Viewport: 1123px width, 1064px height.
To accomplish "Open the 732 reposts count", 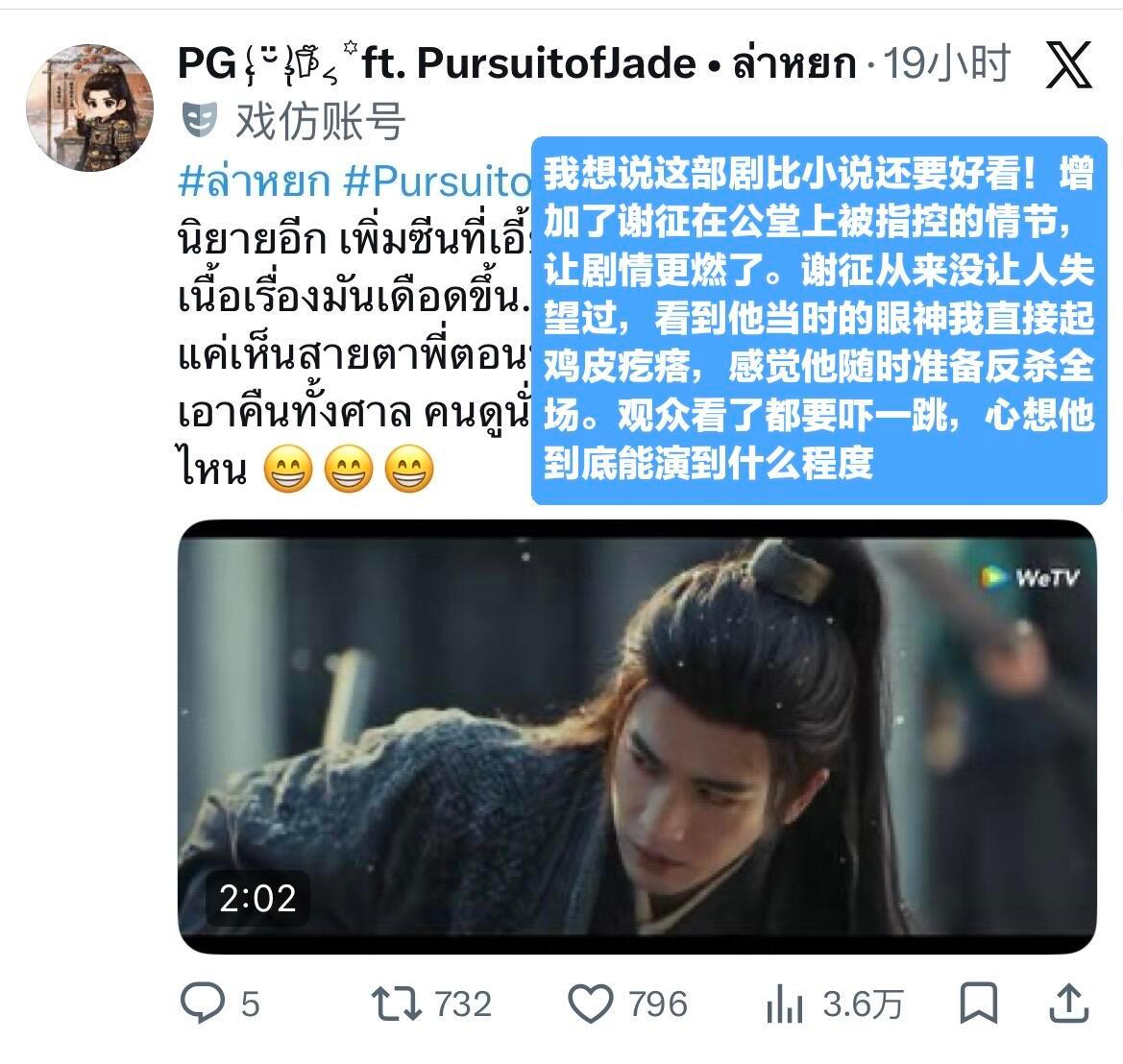I will [463, 1004].
